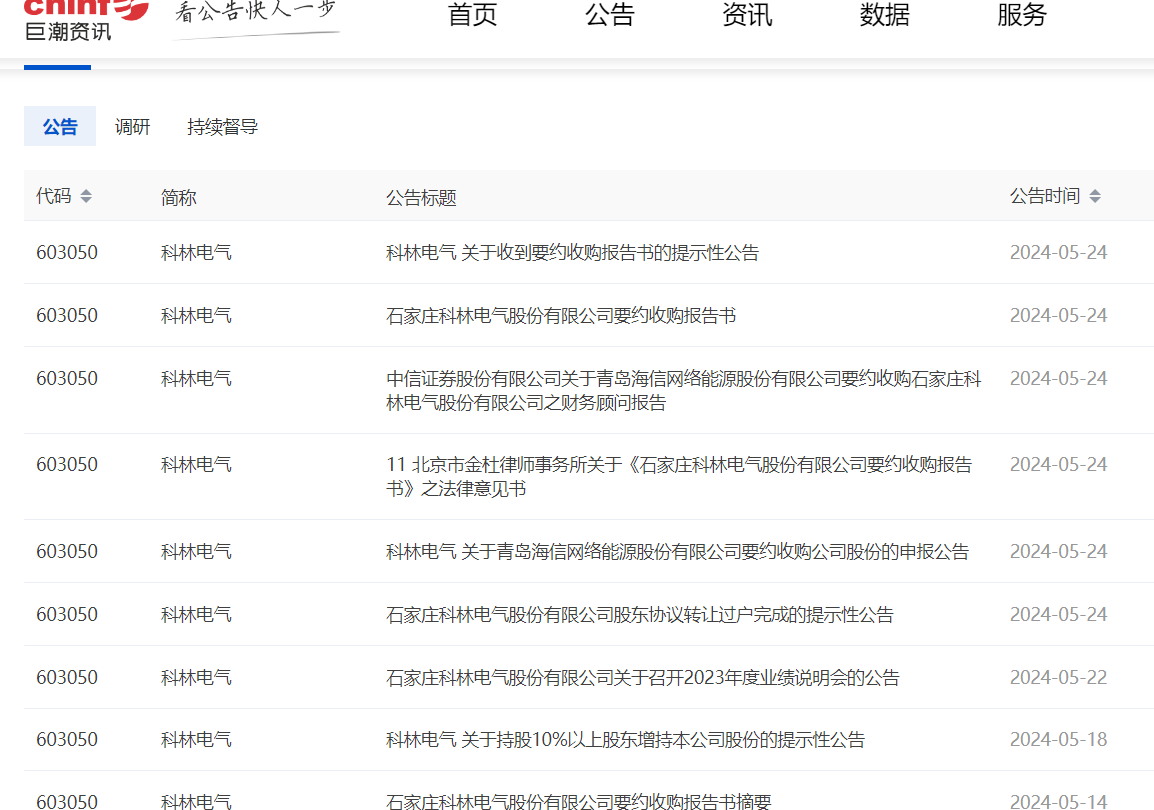Open 首页 in top navigation
Viewport: 1154px width, 810px height.
472,15
